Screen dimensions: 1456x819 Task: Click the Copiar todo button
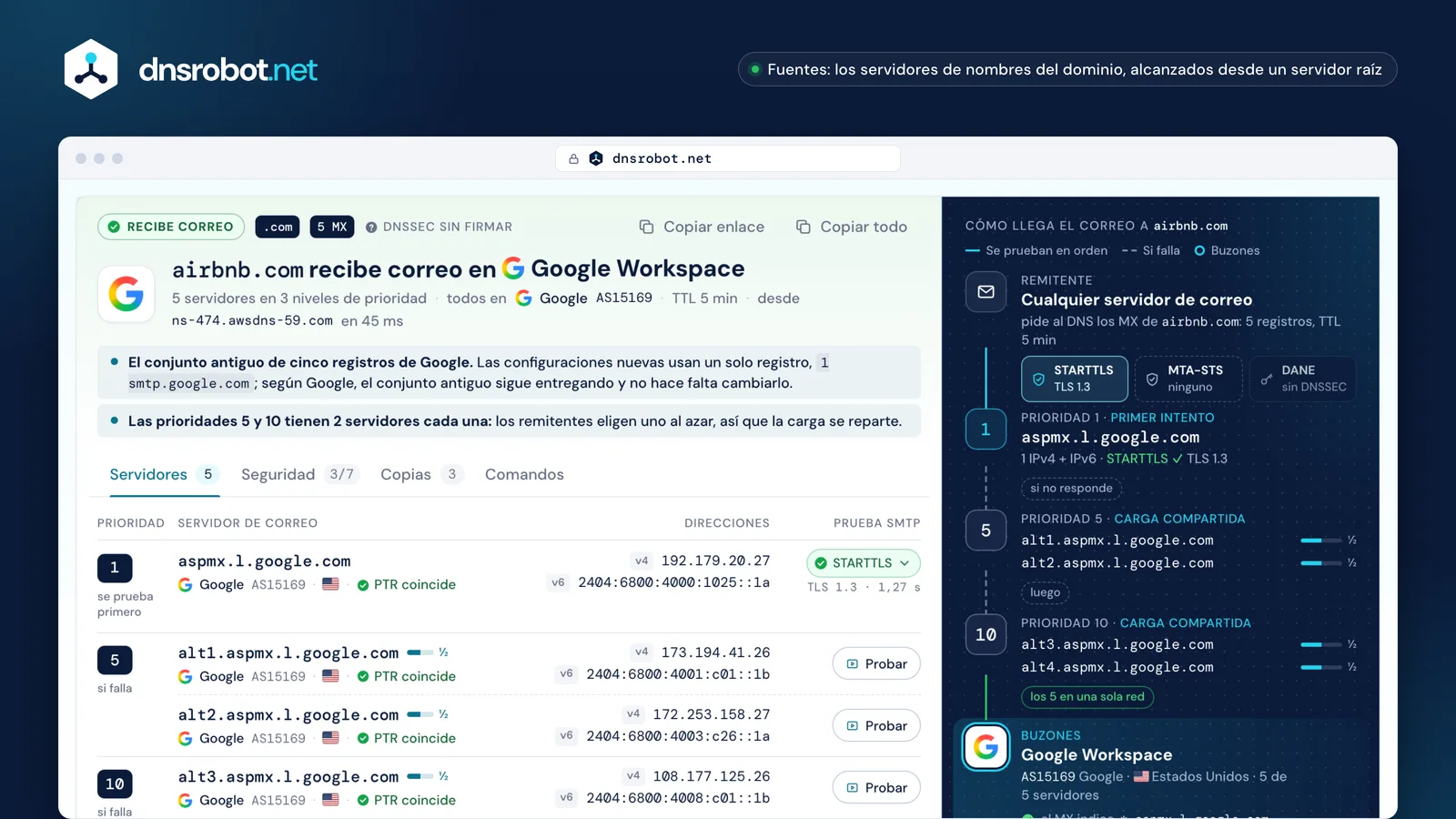pos(852,227)
